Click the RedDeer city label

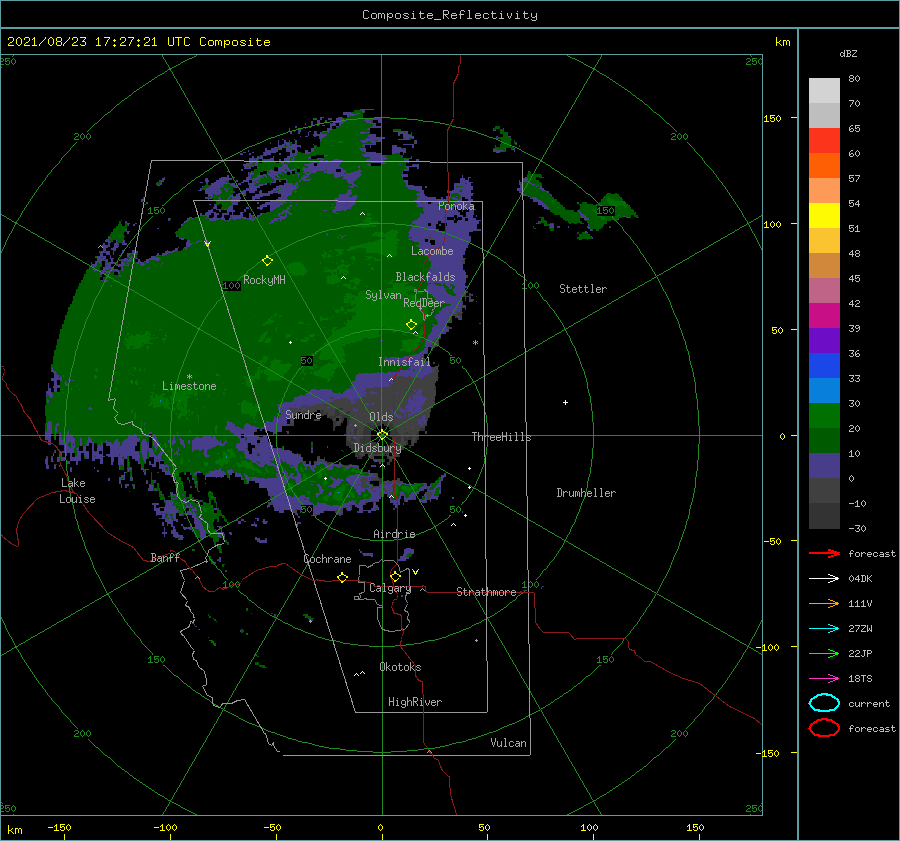click(x=424, y=303)
